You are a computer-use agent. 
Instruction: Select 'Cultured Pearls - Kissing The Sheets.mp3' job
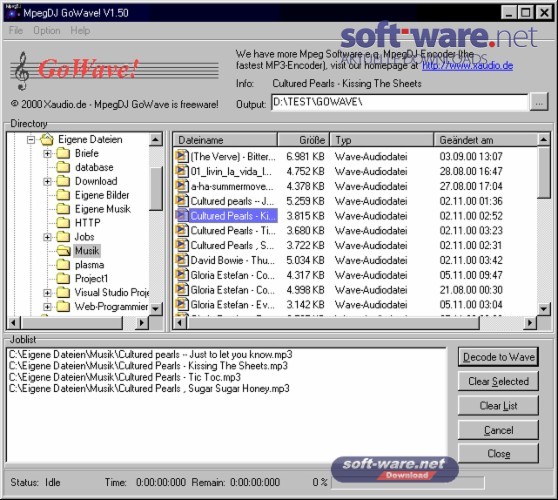[148, 366]
